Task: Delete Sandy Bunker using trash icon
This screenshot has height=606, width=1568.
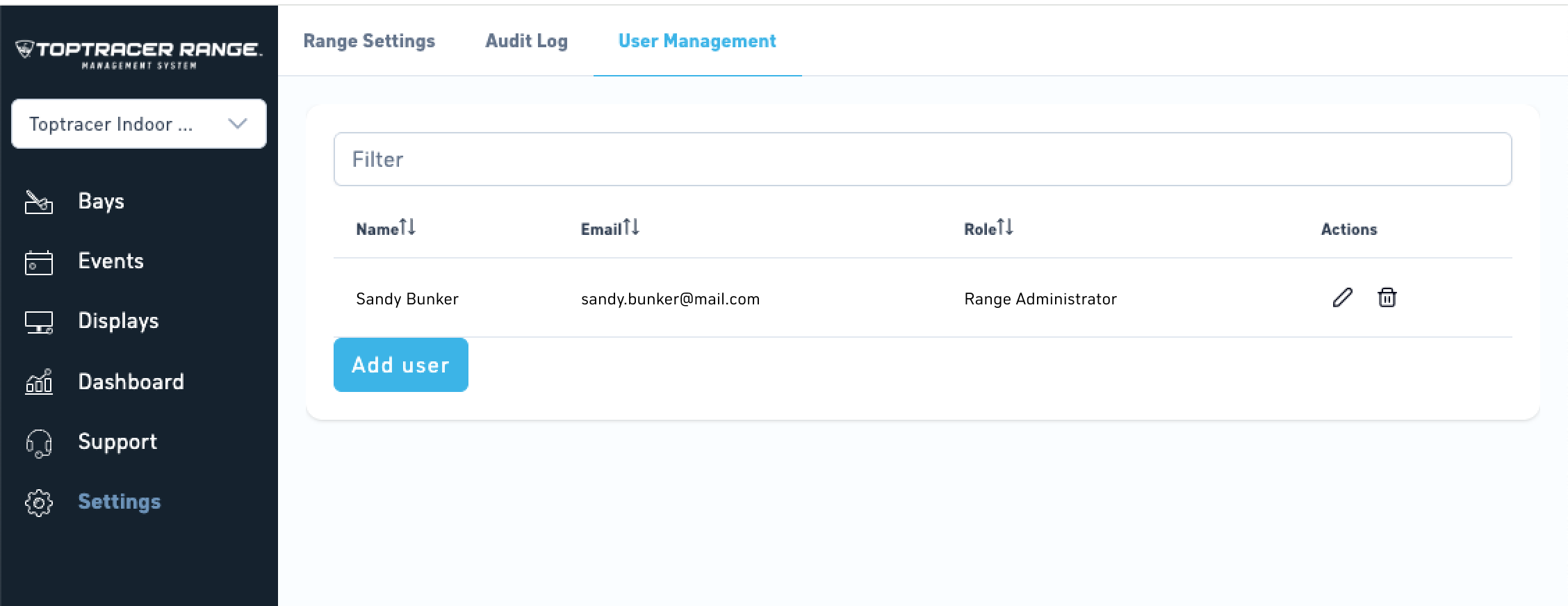Action: [x=1387, y=297]
